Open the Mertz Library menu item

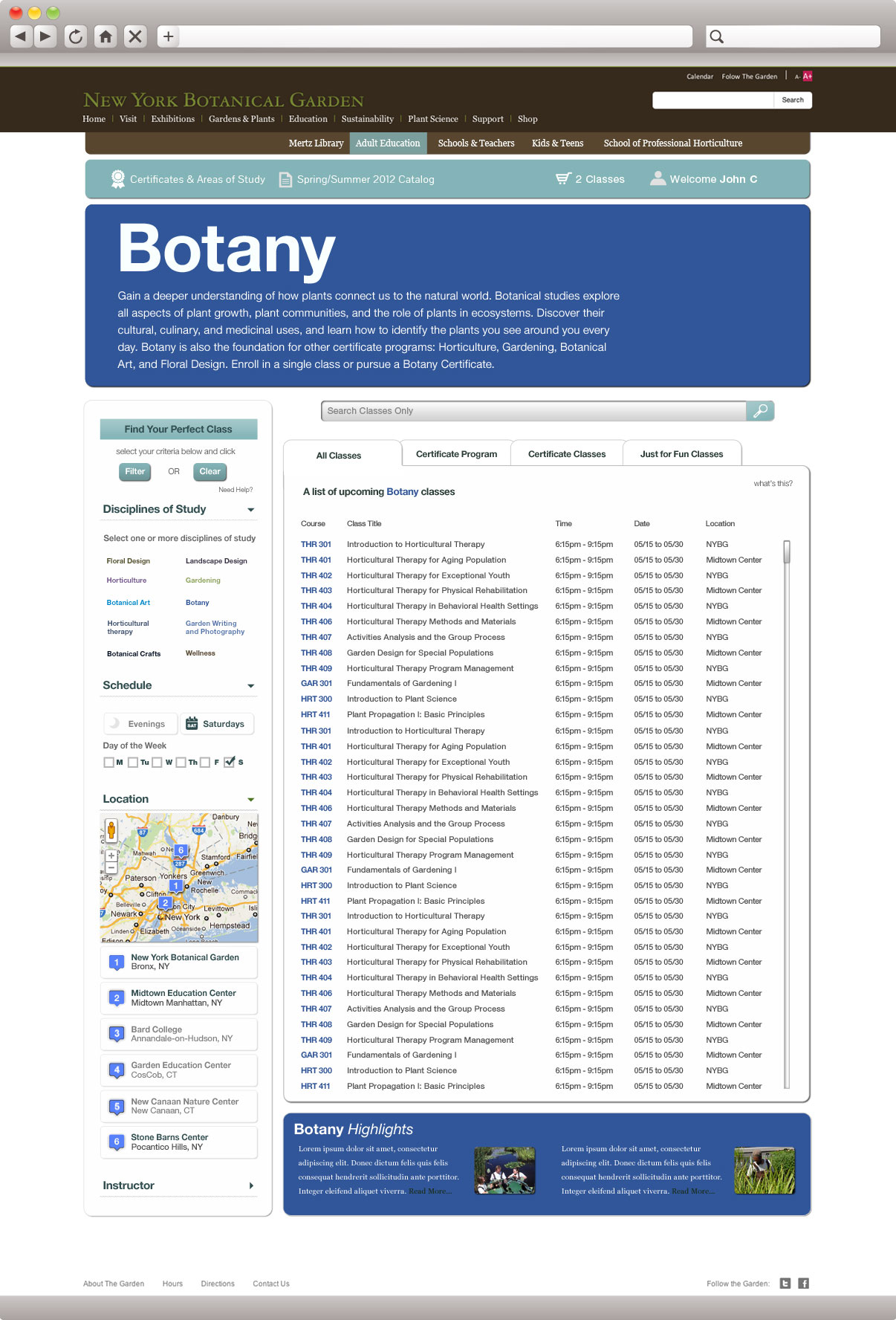pyautogui.click(x=316, y=143)
